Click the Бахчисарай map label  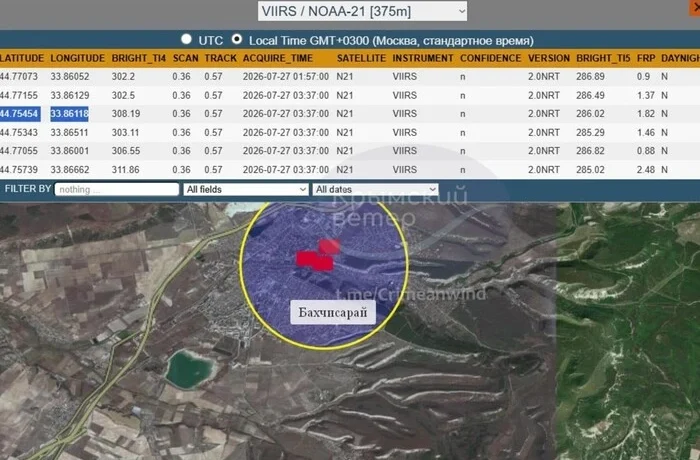click(x=333, y=312)
